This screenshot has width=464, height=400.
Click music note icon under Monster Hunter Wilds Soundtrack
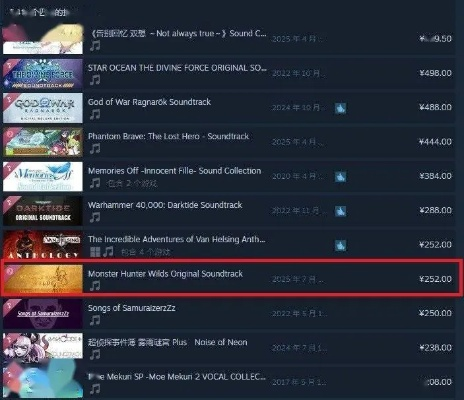(95, 286)
